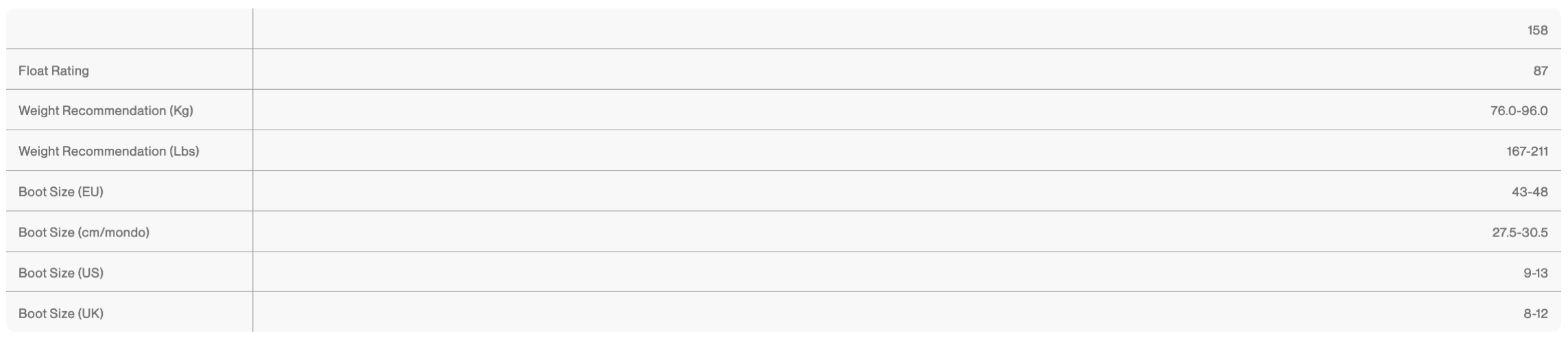Click the Weight Recommendation (Kg) label
The width and height of the screenshot is (1568, 340).
(106, 110)
